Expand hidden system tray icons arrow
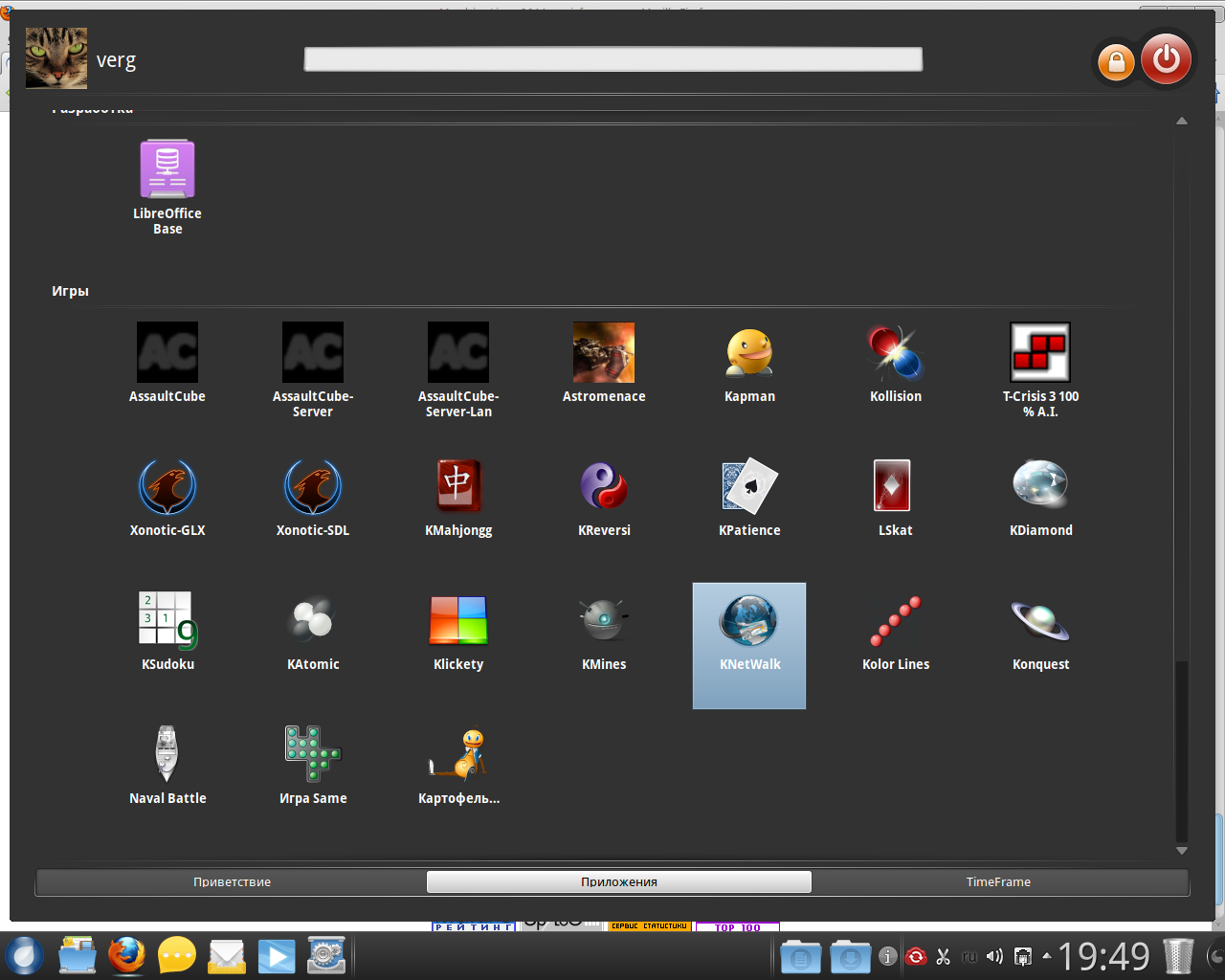Screen dimensions: 1225x980 pyautogui.click(x=1047, y=955)
